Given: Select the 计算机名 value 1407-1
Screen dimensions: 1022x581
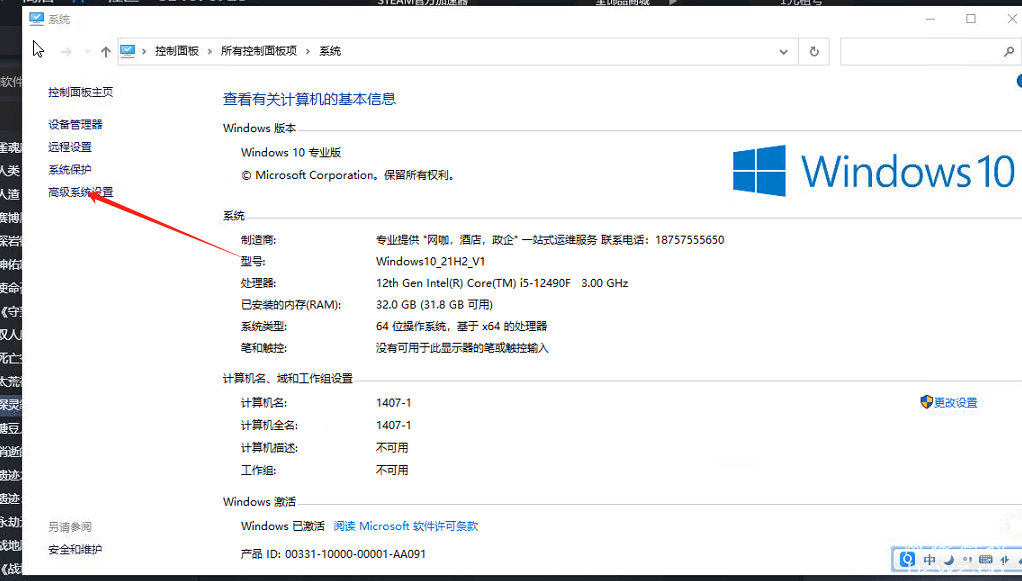Looking at the screenshot, I should point(393,403).
